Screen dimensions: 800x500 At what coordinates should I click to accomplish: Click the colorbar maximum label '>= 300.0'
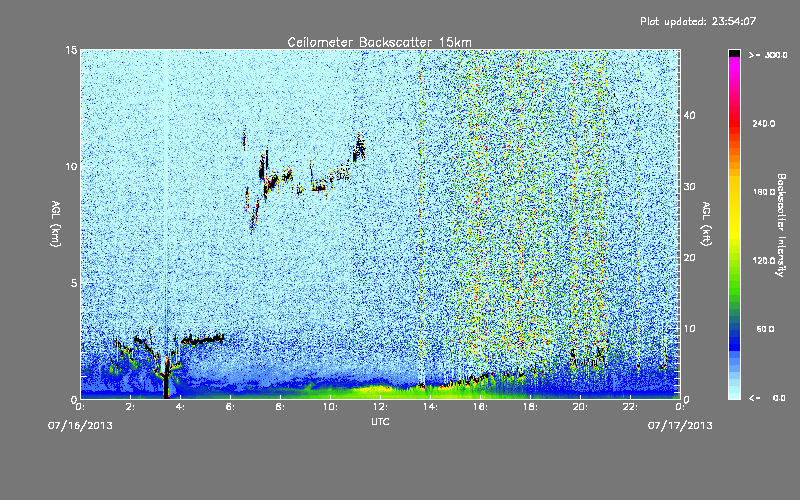[x=768, y=55]
